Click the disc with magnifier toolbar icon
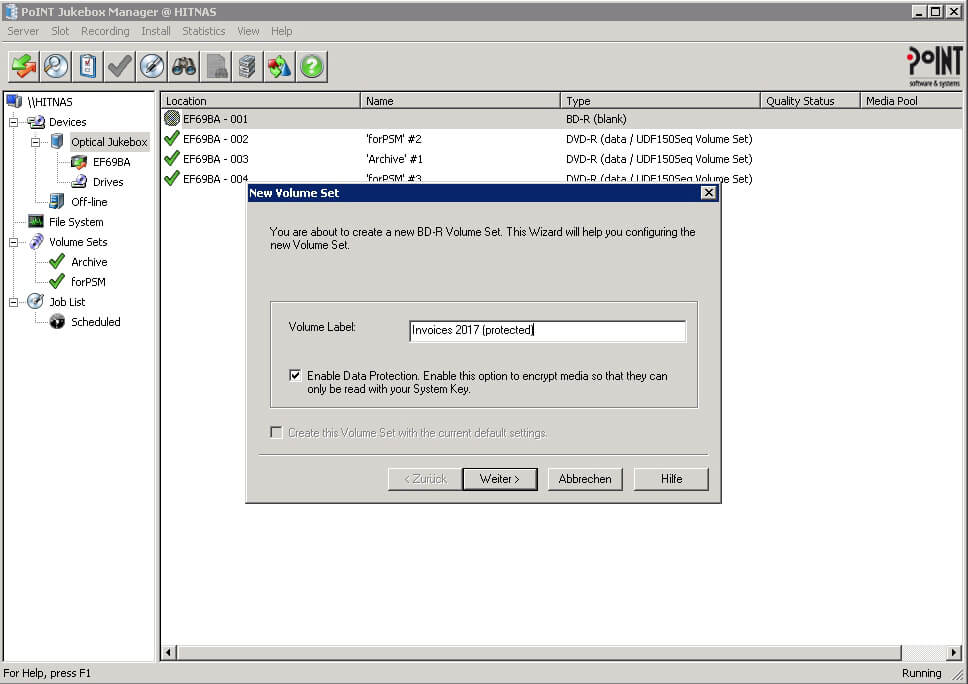 (56, 66)
